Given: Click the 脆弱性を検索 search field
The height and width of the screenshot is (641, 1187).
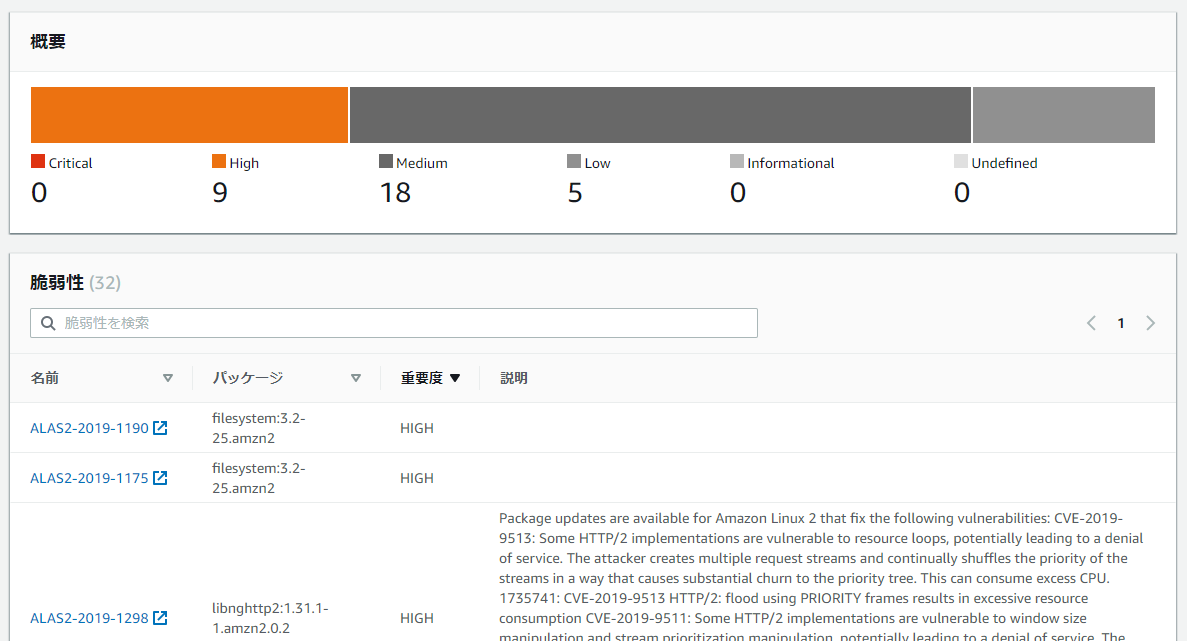Looking at the screenshot, I should (394, 323).
